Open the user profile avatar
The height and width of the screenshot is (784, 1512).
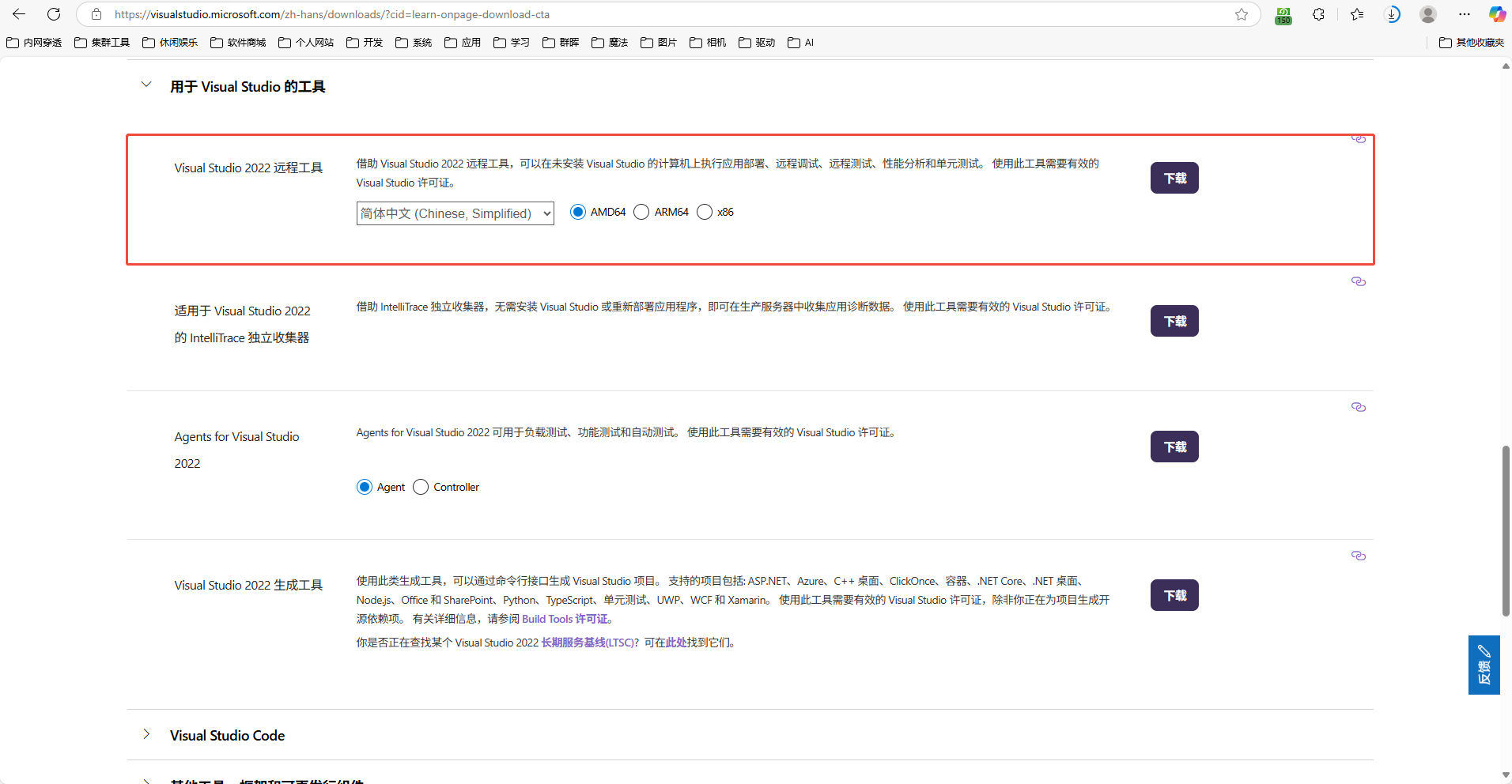point(1428,14)
